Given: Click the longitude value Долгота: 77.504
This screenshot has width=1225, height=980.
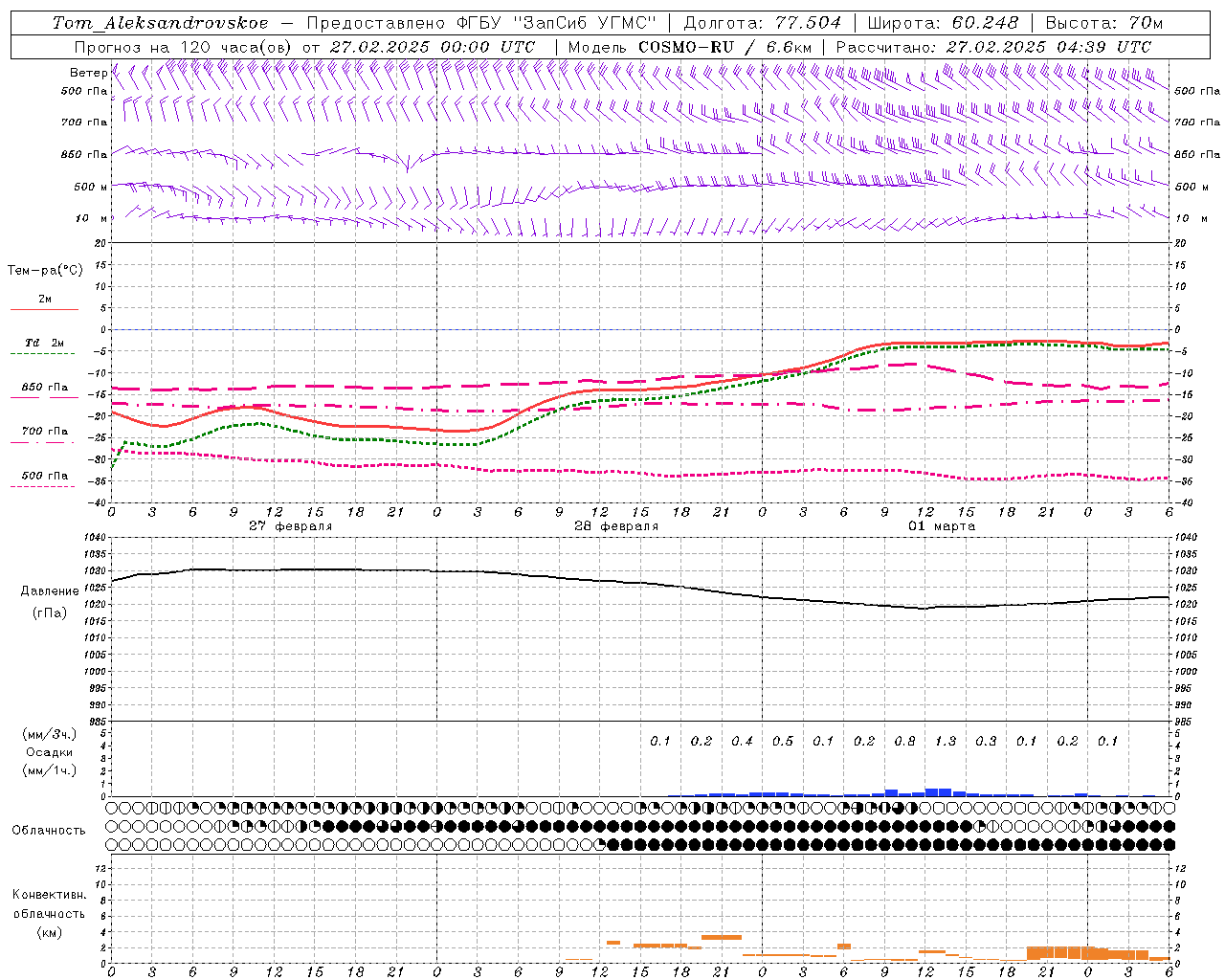Looking at the screenshot, I should point(763,23).
